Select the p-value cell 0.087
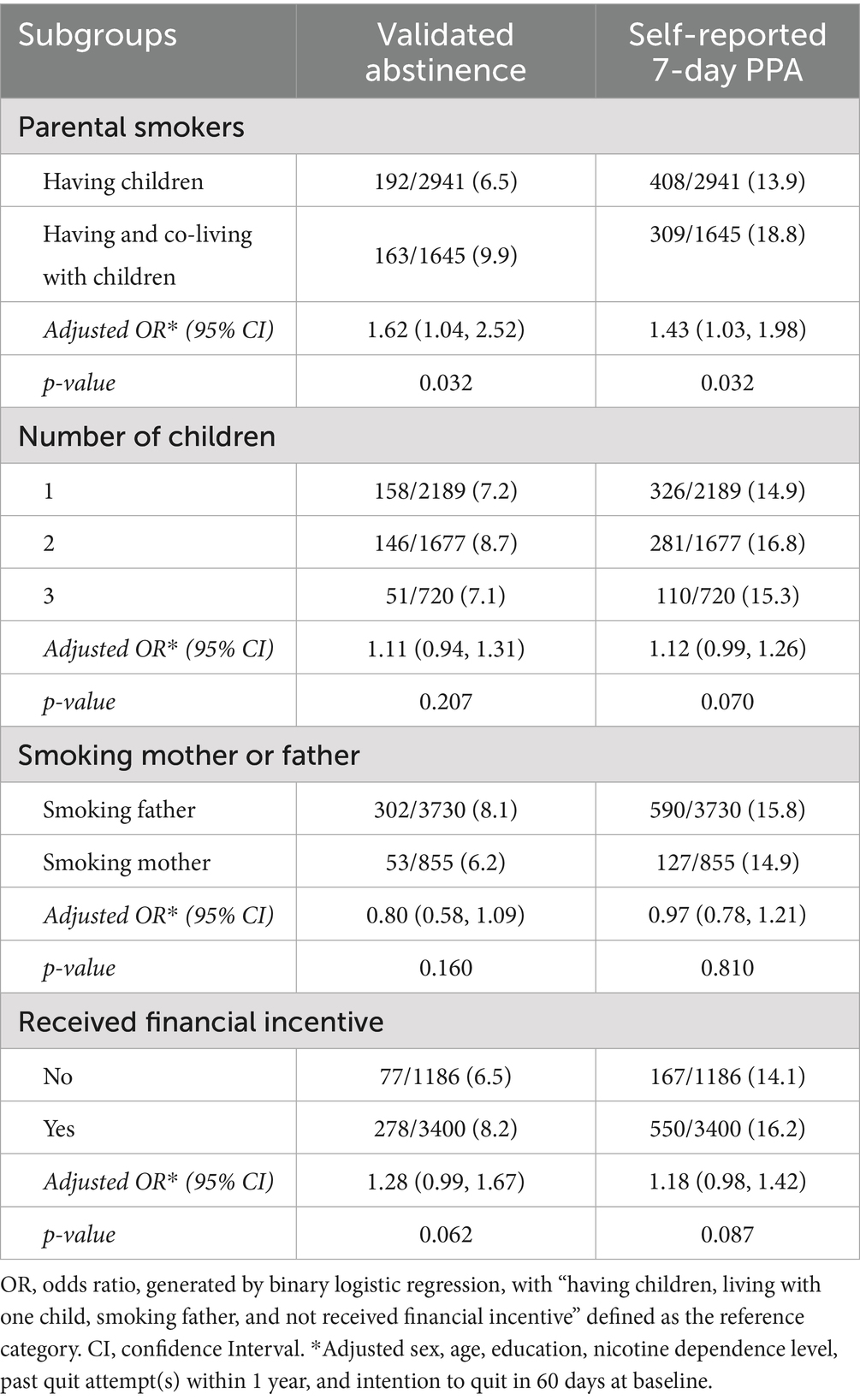Image resolution: width=860 pixels, height=1400 pixels. point(727,1234)
